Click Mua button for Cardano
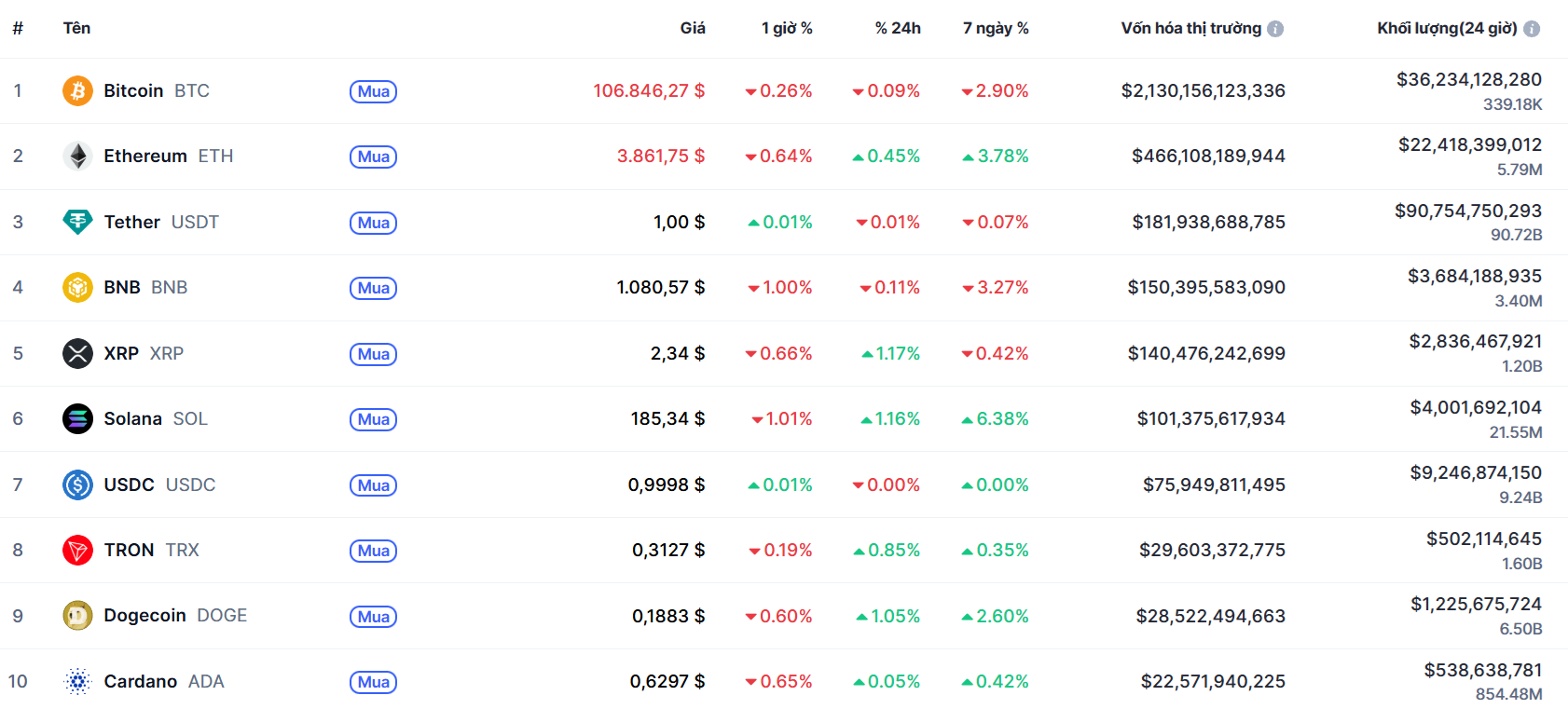 click(x=373, y=682)
